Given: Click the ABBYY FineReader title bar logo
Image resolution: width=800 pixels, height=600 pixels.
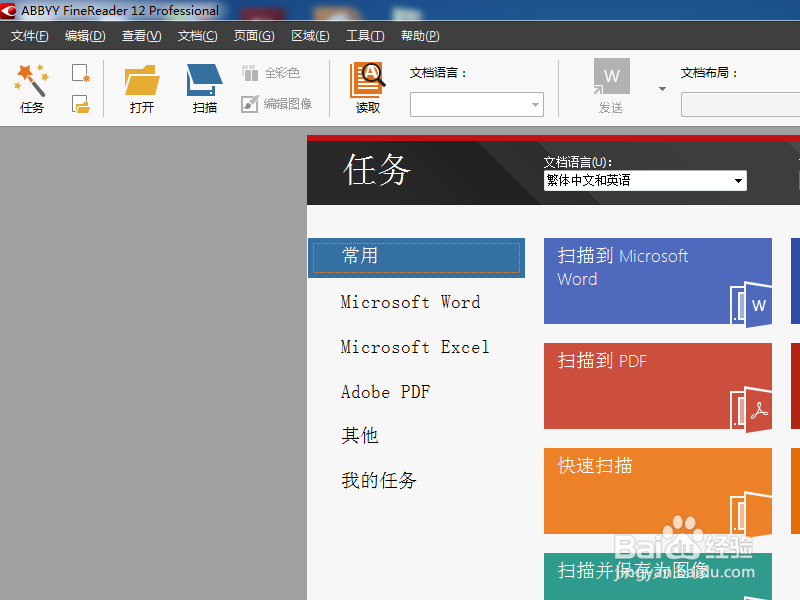Looking at the screenshot, I should (x=8, y=10).
